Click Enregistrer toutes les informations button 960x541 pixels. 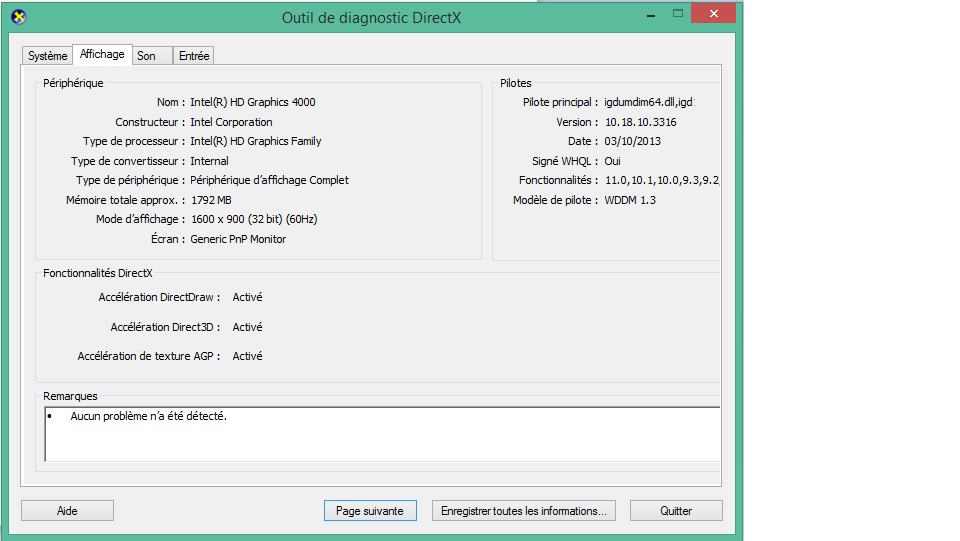pos(523,510)
